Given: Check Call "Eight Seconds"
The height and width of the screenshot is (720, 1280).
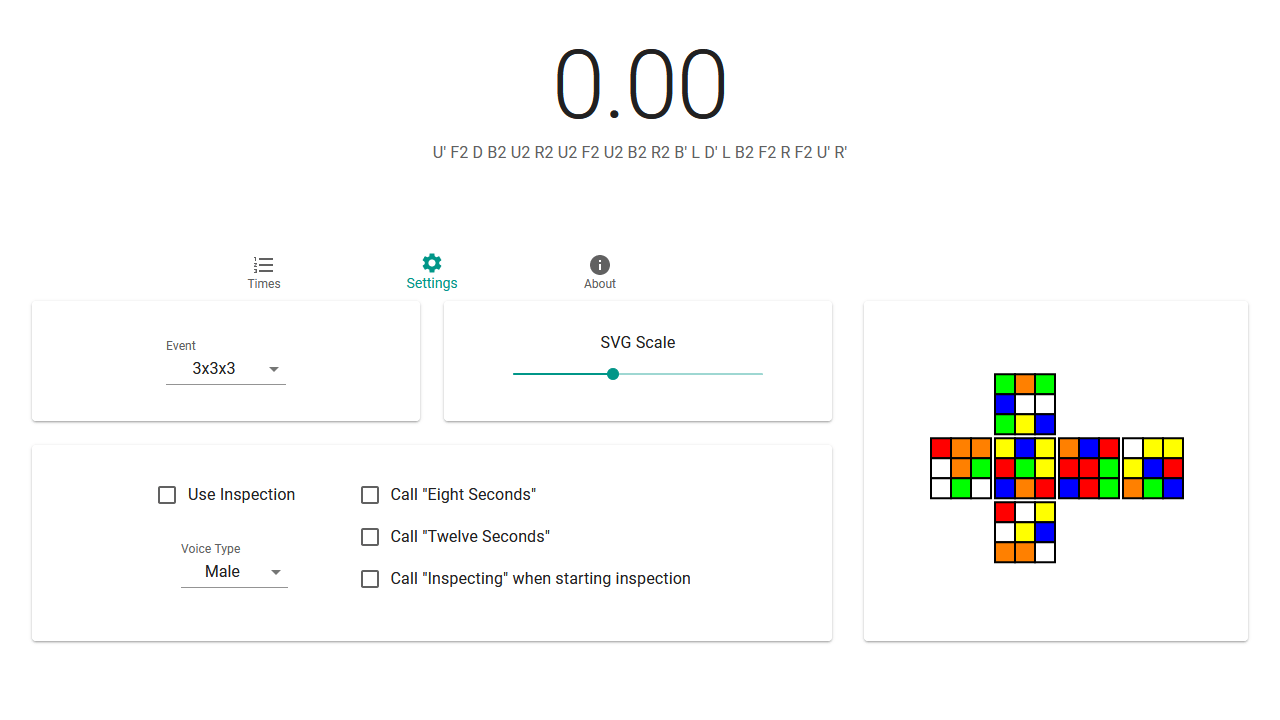Looking at the screenshot, I should coord(370,494).
